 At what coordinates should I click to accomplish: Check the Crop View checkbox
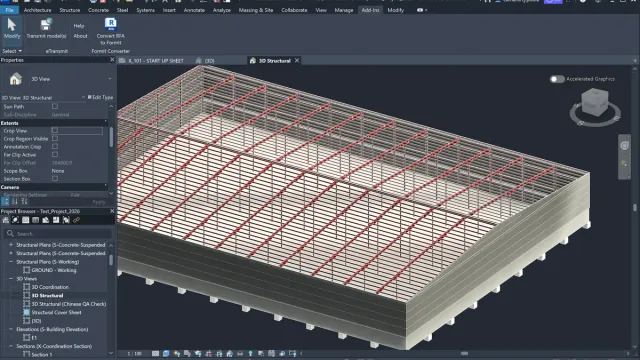click(x=55, y=130)
